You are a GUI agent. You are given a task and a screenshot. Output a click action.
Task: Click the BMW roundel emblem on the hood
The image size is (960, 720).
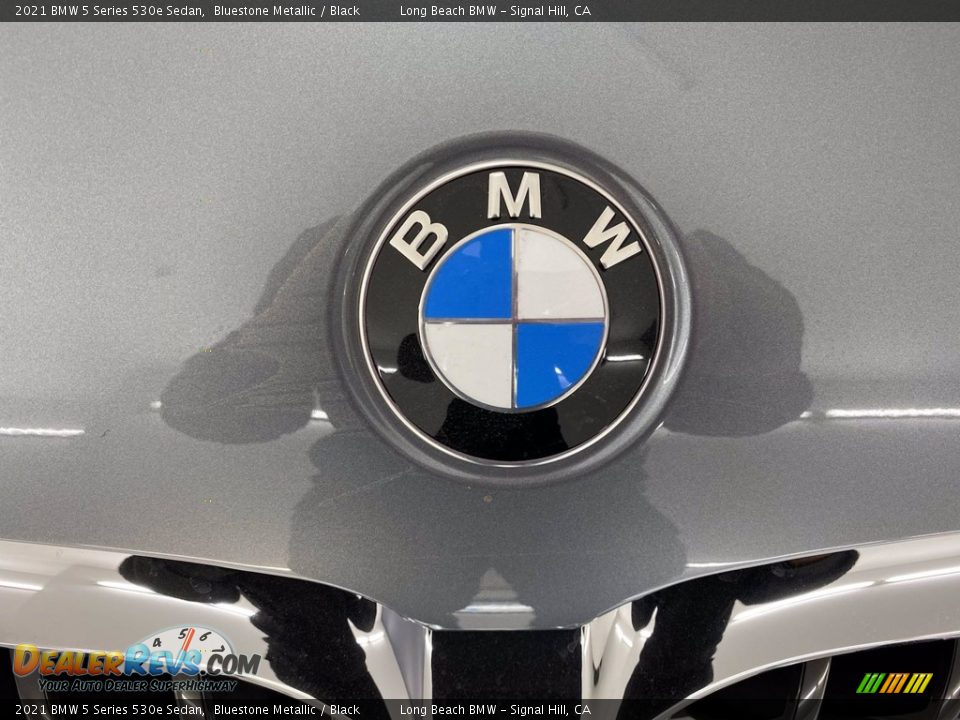point(513,315)
